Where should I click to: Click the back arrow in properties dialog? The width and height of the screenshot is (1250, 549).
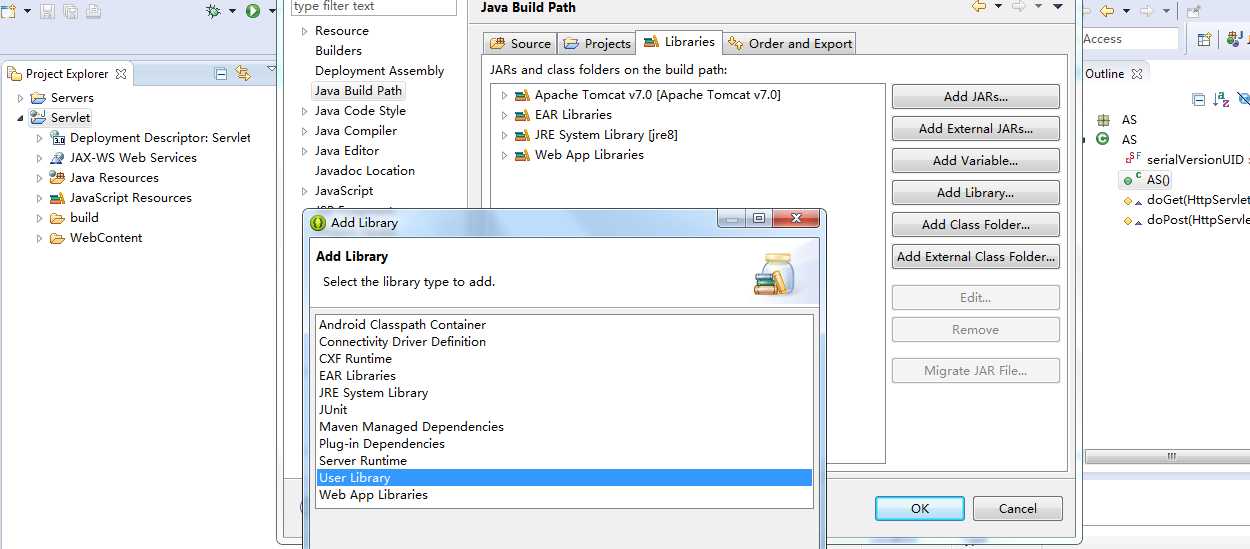coord(979,7)
